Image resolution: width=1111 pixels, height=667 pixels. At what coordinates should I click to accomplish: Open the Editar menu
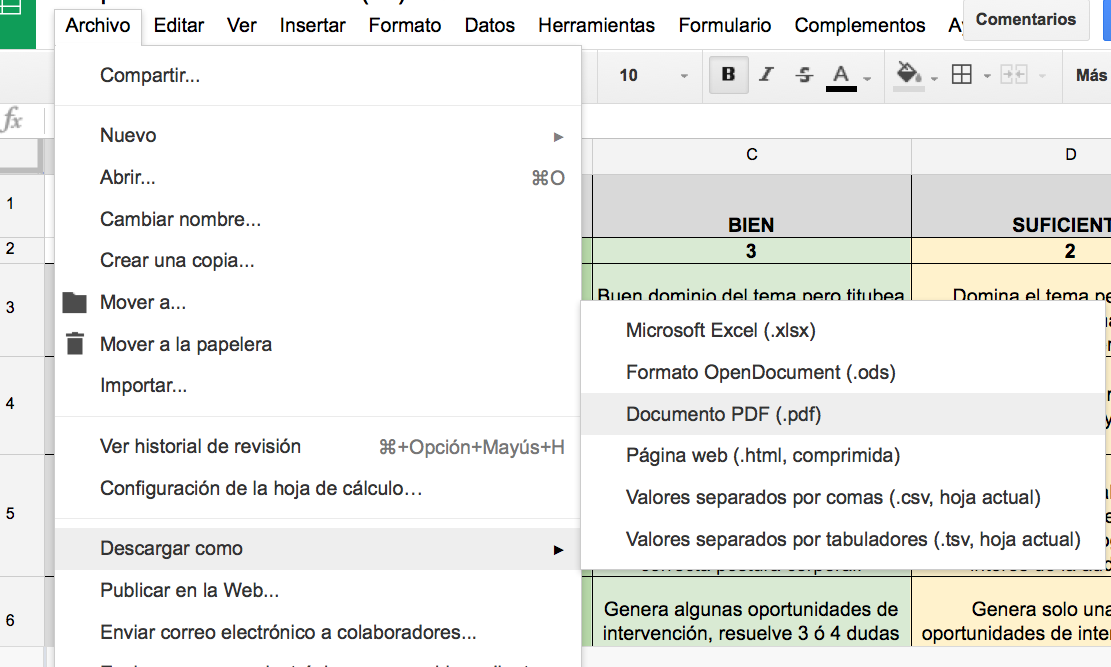[179, 26]
